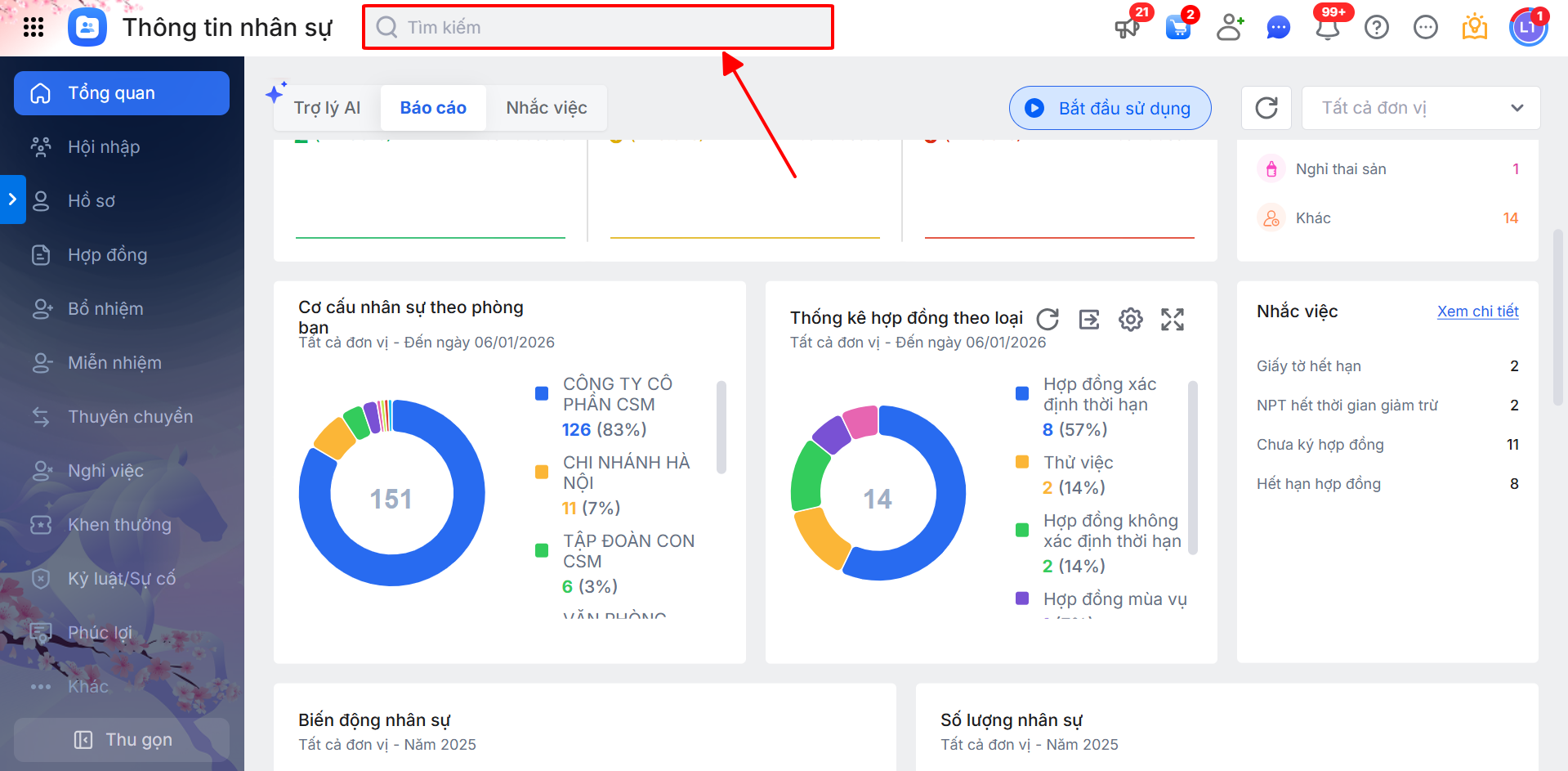Click the total 14 in contract donut
1568x771 pixels.
(x=878, y=500)
